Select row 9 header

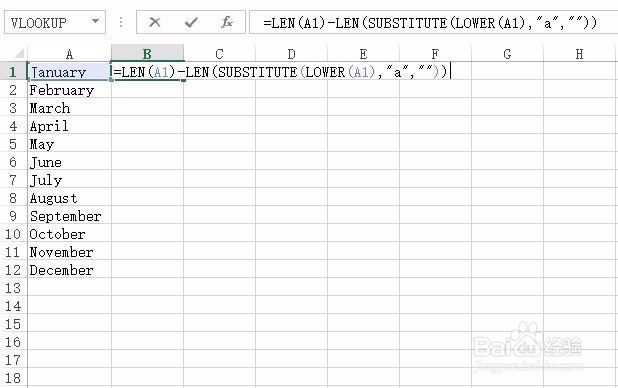pos(13,216)
